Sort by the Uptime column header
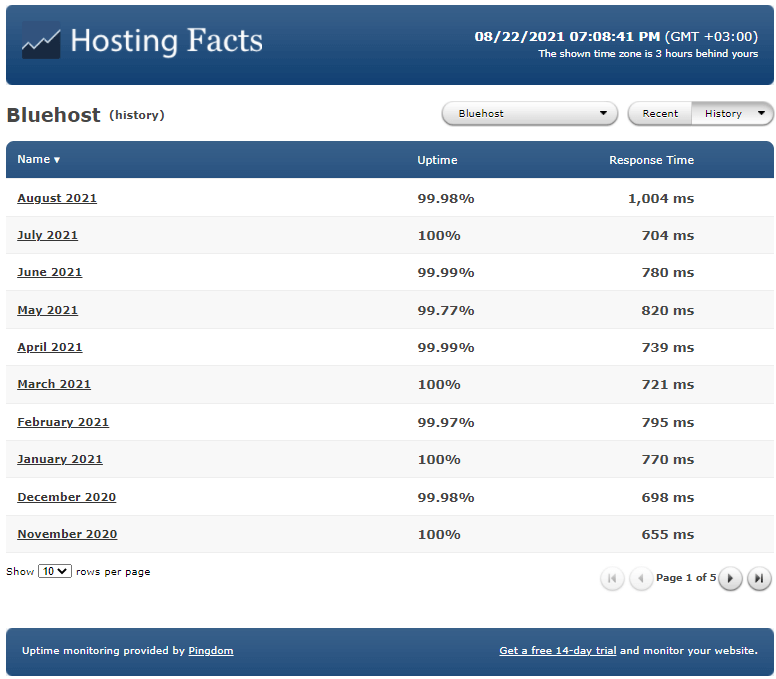The width and height of the screenshot is (776, 679). coord(437,160)
